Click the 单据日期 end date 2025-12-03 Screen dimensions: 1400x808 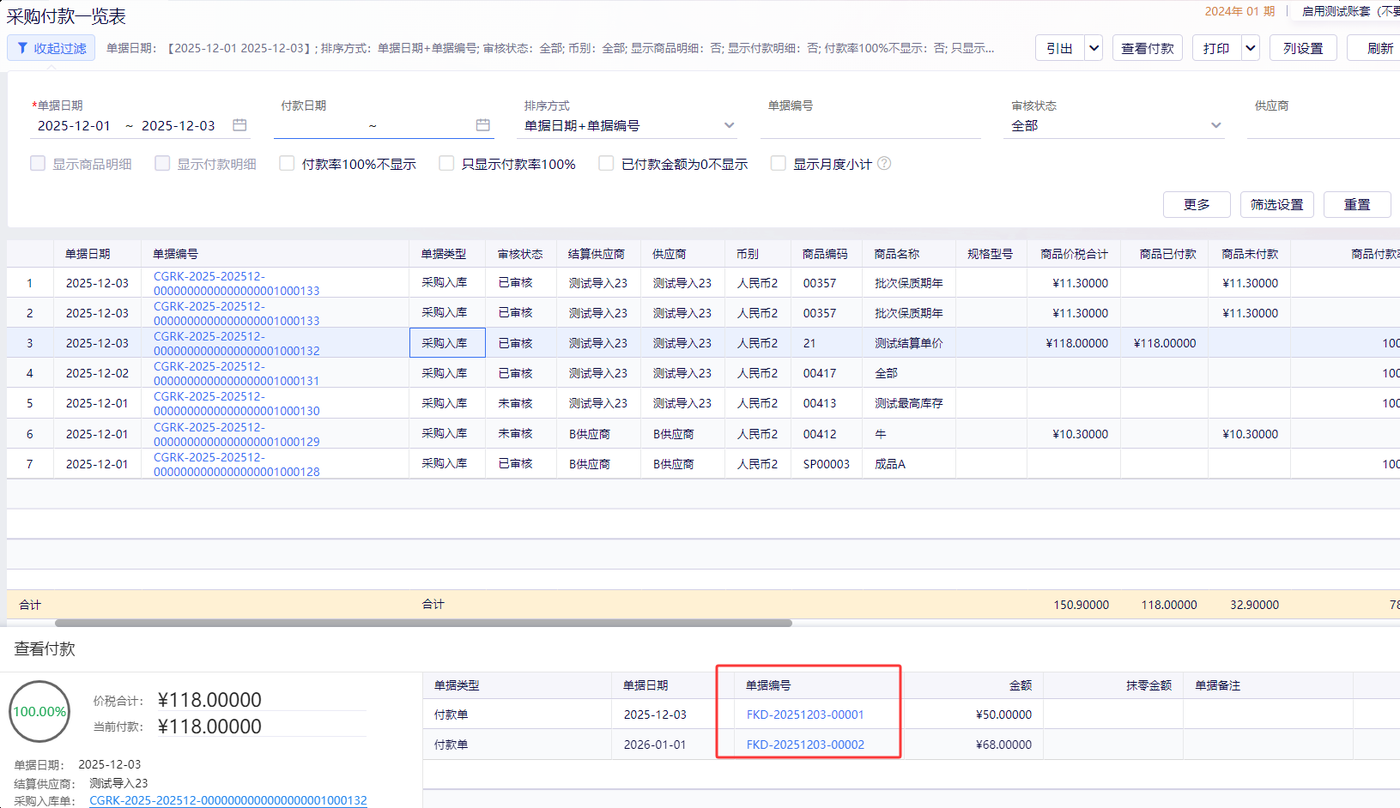178,126
